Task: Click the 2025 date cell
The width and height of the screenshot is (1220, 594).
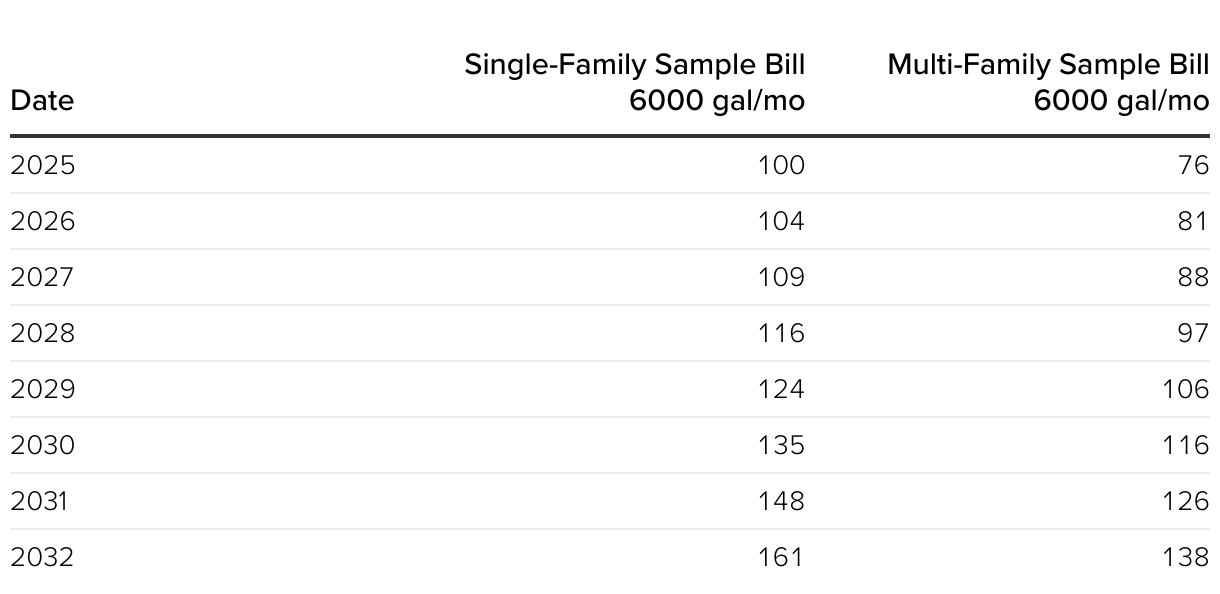Action: [x=43, y=165]
